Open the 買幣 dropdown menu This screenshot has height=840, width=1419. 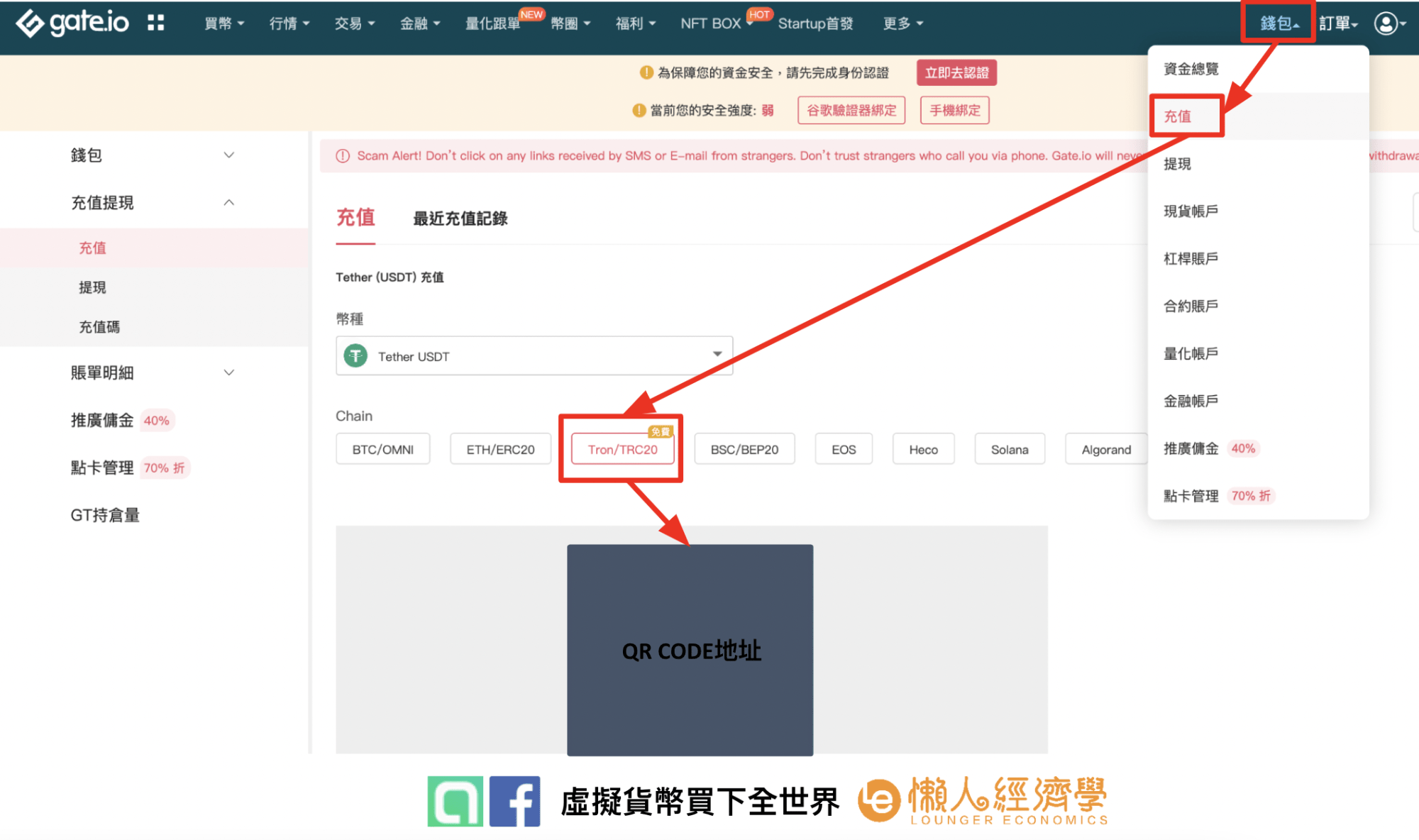pos(224,23)
